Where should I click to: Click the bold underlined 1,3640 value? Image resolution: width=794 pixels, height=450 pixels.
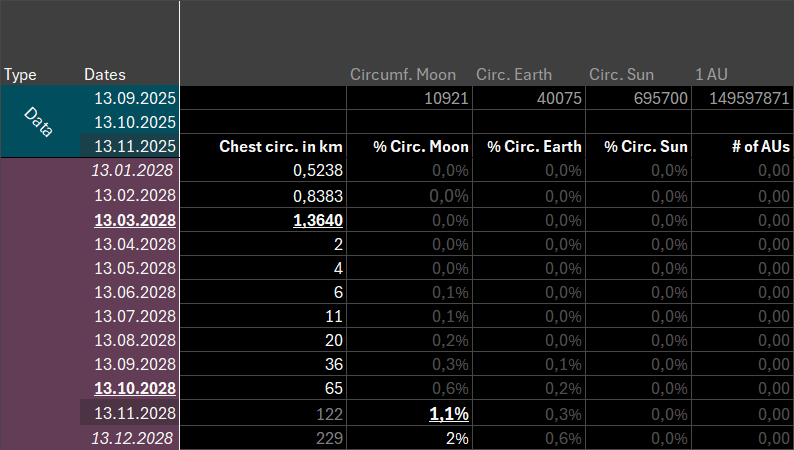click(x=318, y=220)
